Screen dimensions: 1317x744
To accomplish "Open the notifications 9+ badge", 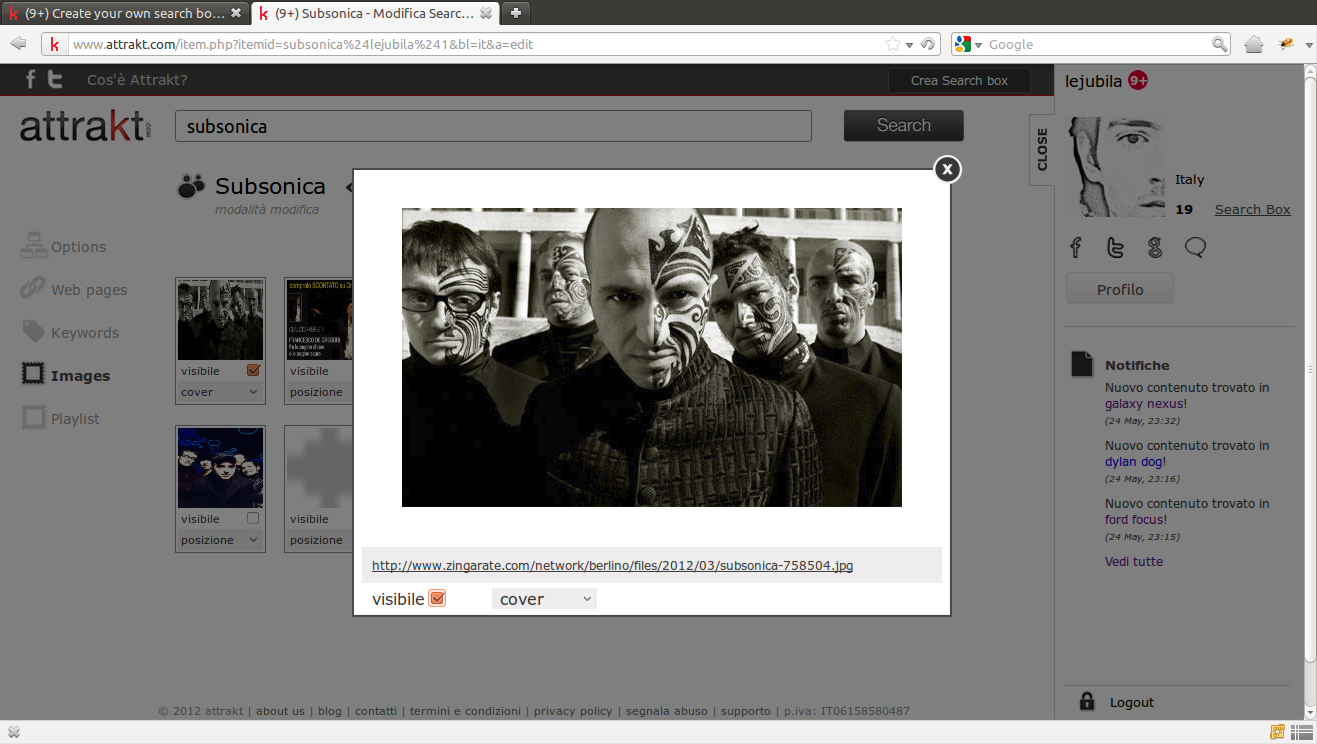I will tap(1138, 81).
